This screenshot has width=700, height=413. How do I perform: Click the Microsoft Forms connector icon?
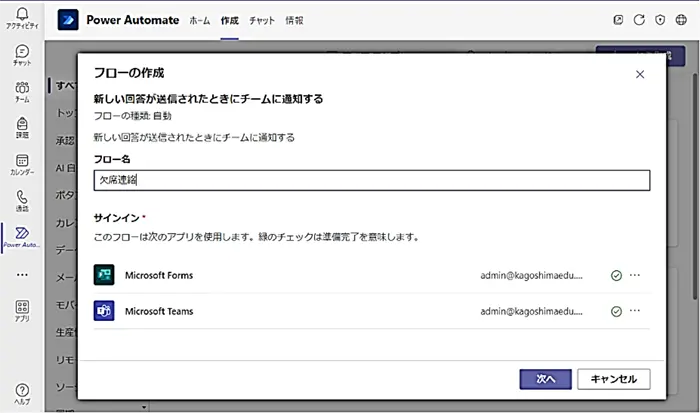point(104,275)
